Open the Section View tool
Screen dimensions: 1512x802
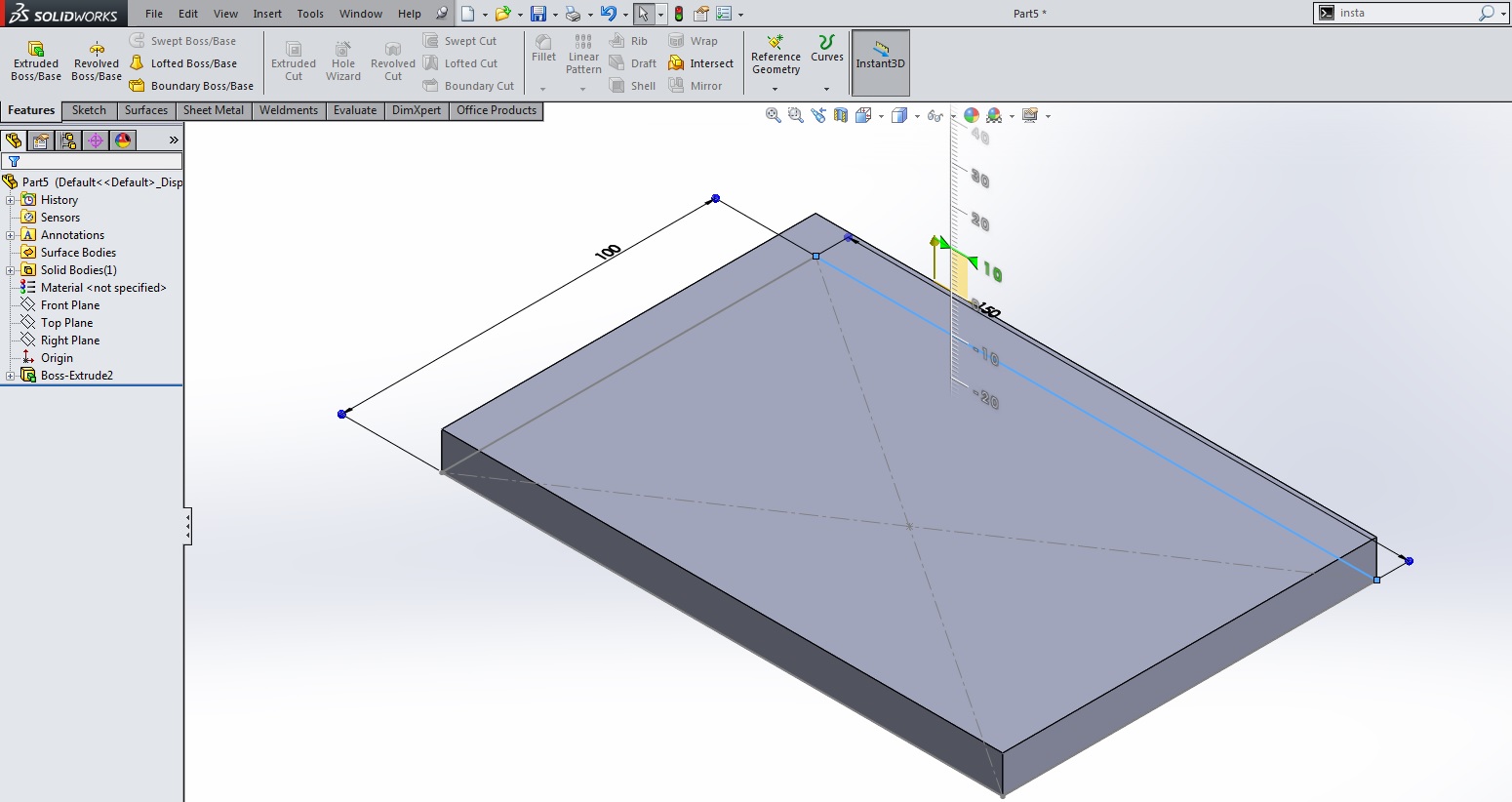click(x=841, y=115)
